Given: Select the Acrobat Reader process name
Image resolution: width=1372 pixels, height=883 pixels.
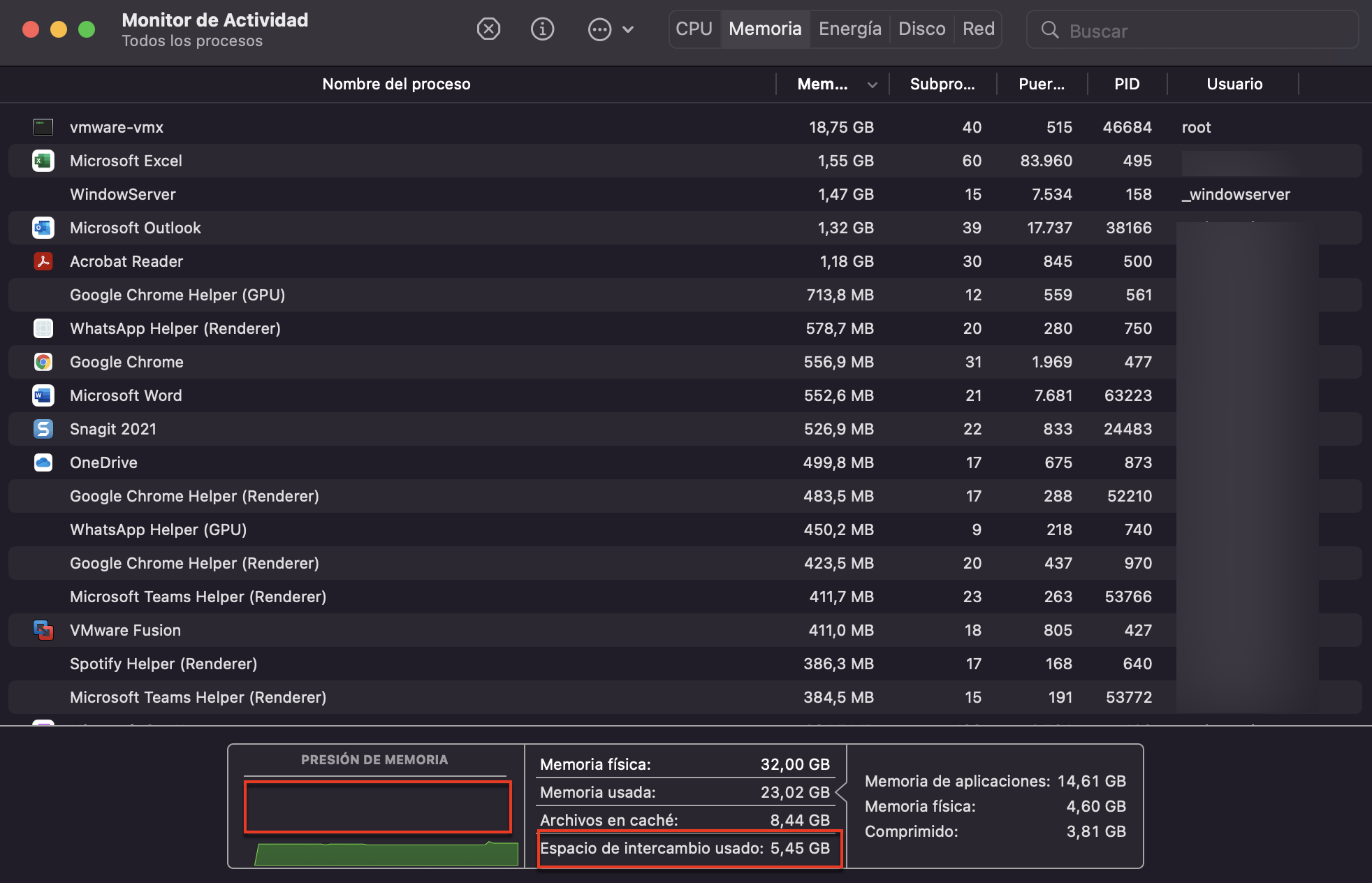Looking at the screenshot, I should 126,261.
